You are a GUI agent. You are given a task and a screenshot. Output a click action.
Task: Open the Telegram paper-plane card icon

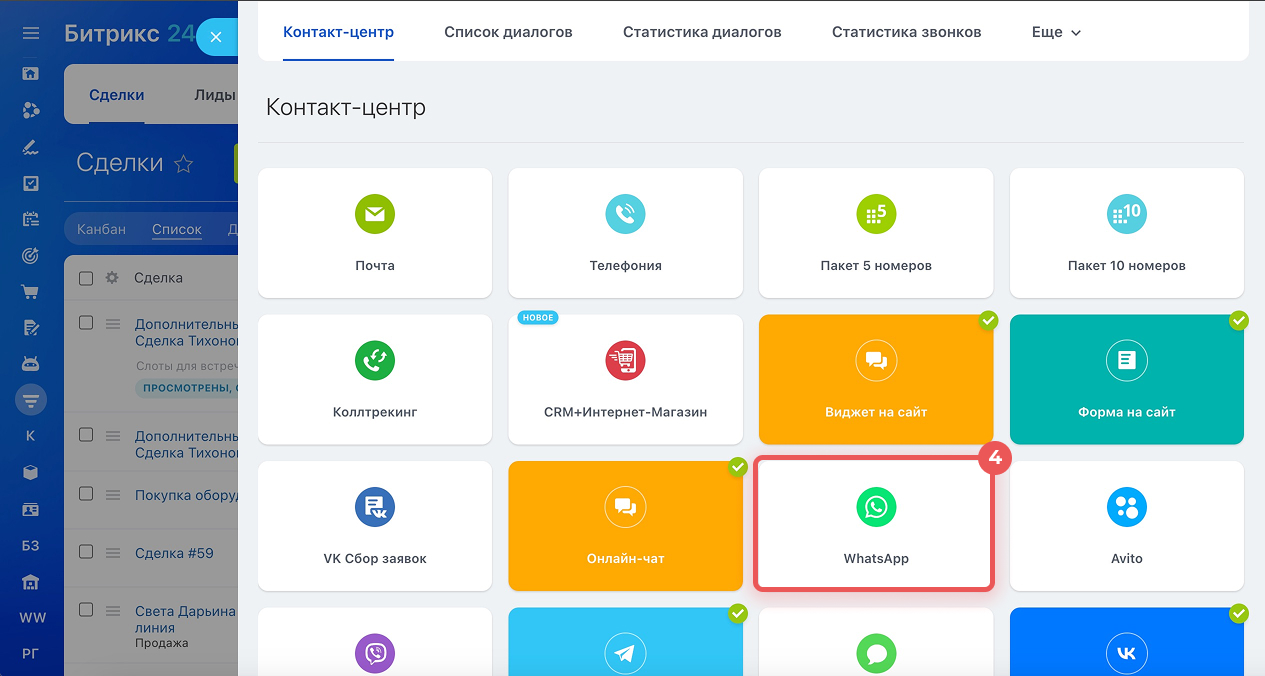tap(626, 654)
